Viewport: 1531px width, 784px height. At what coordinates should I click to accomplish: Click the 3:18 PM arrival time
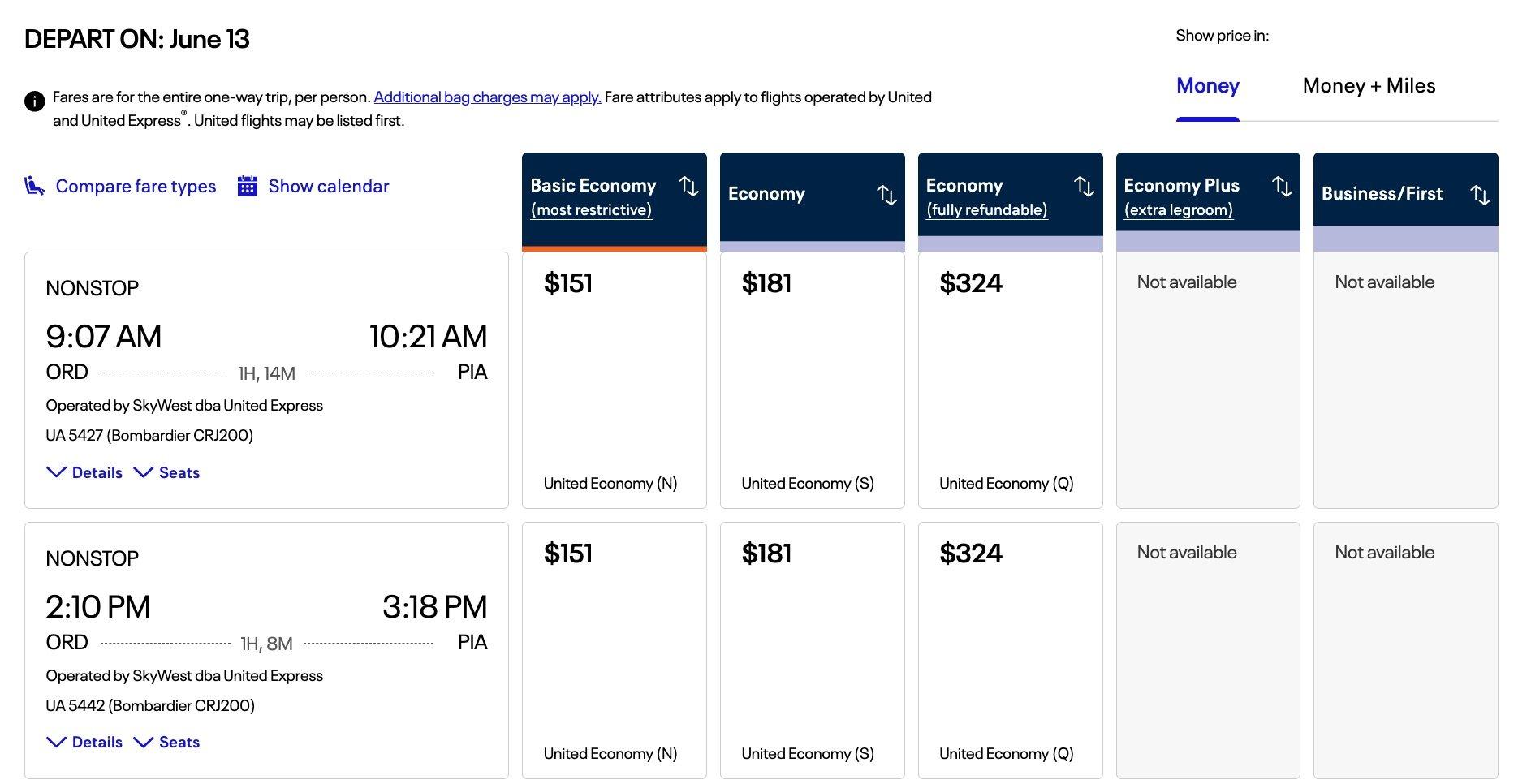[x=434, y=606]
